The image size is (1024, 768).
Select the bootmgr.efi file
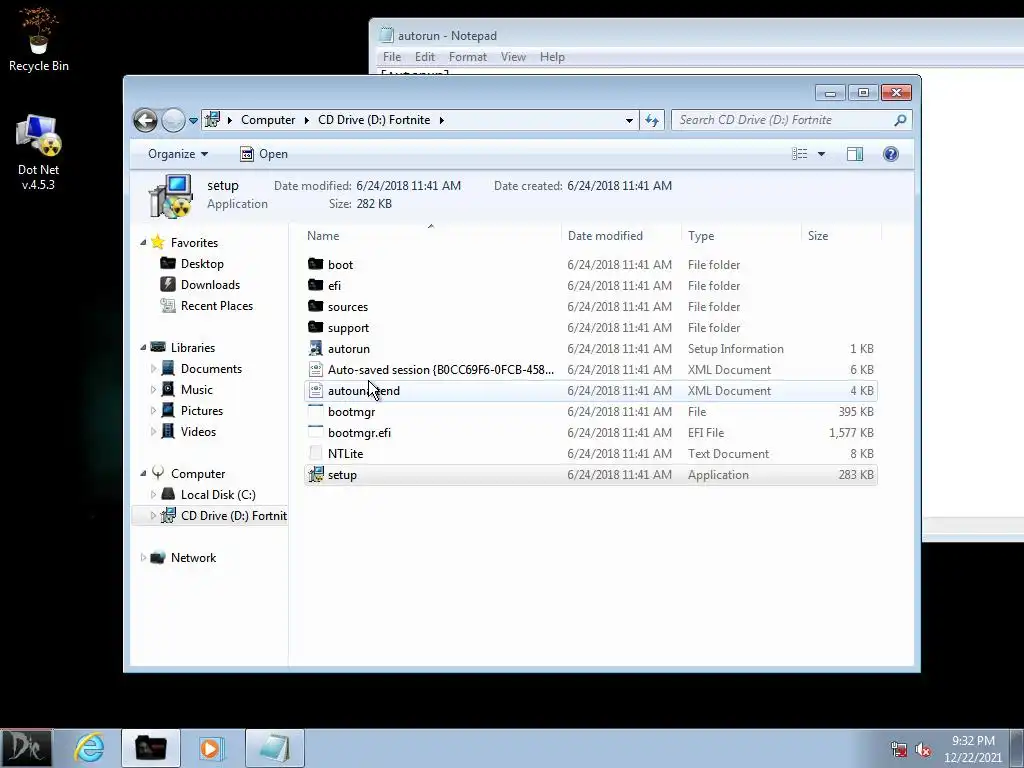[590, 432]
